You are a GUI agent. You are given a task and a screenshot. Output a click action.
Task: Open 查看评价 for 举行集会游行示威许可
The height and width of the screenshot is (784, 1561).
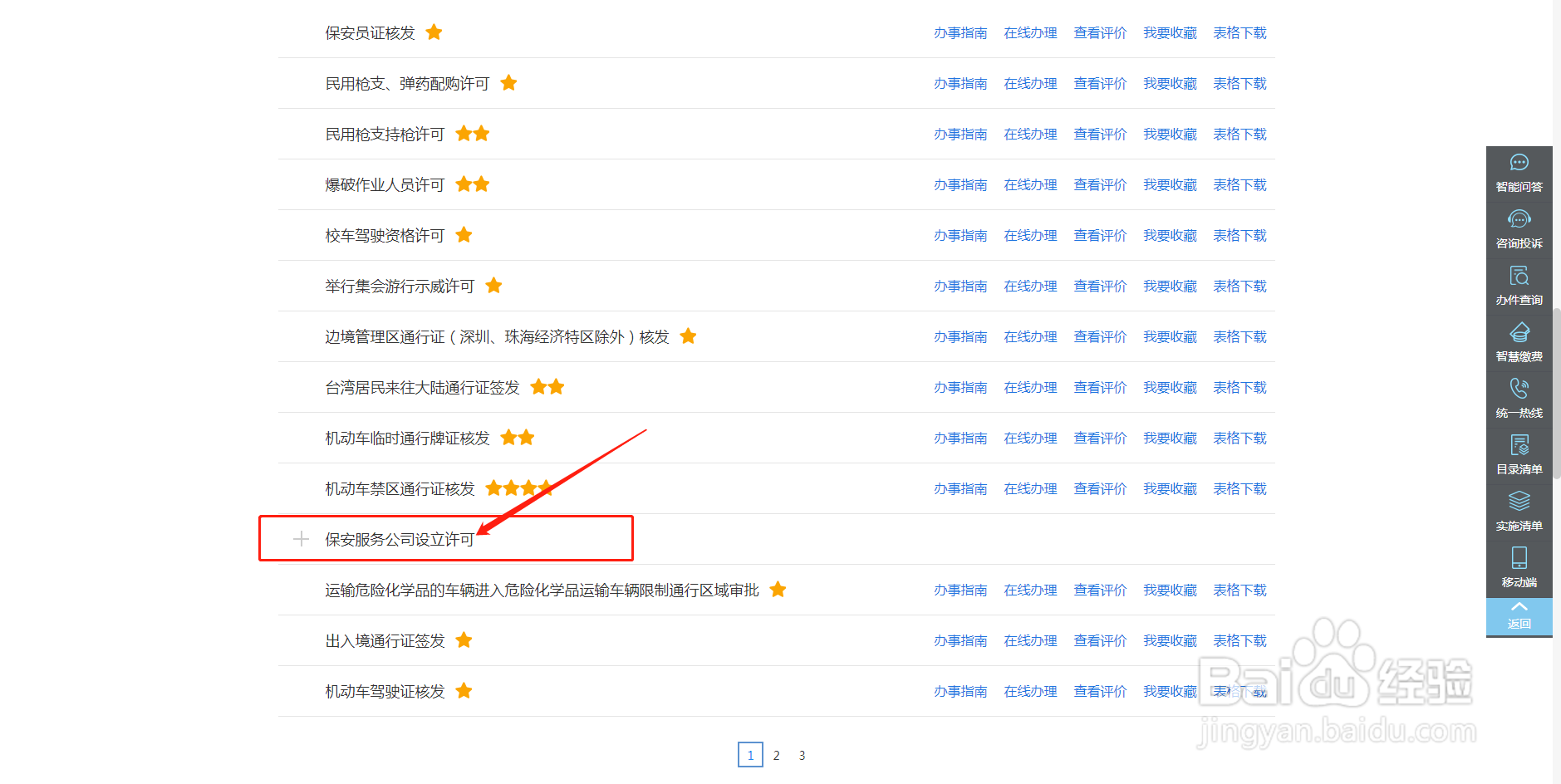tap(1100, 286)
